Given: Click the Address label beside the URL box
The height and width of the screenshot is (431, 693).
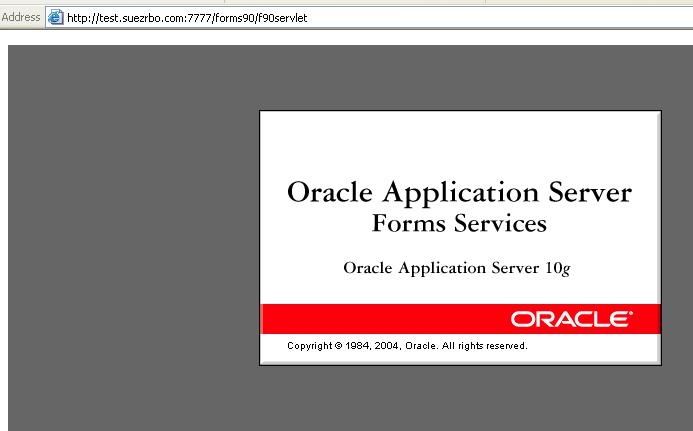Looking at the screenshot, I should 21,17.
